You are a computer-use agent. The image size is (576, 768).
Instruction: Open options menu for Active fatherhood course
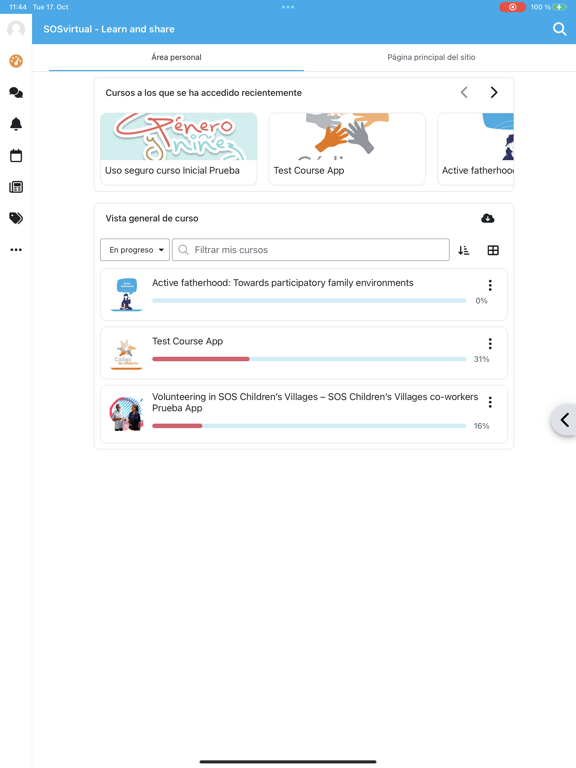pyautogui.click(x=490, y=286)
